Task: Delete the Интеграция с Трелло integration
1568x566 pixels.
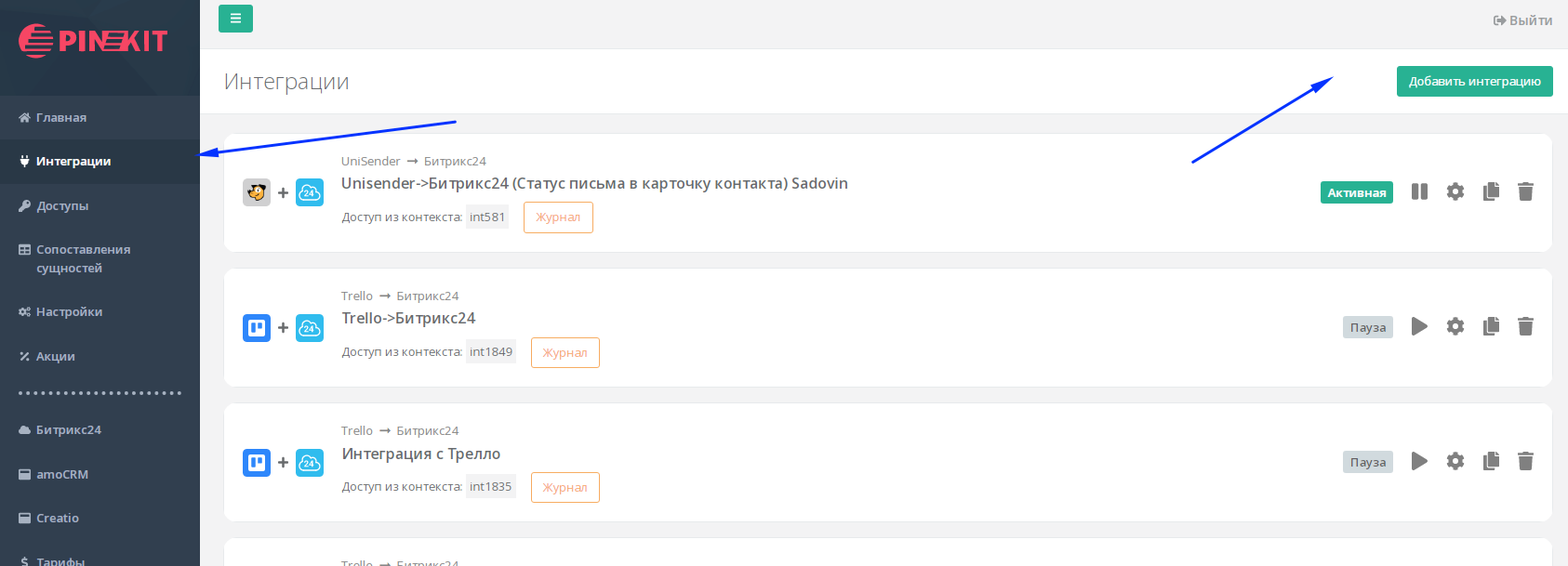Action: click(1525, 461)
